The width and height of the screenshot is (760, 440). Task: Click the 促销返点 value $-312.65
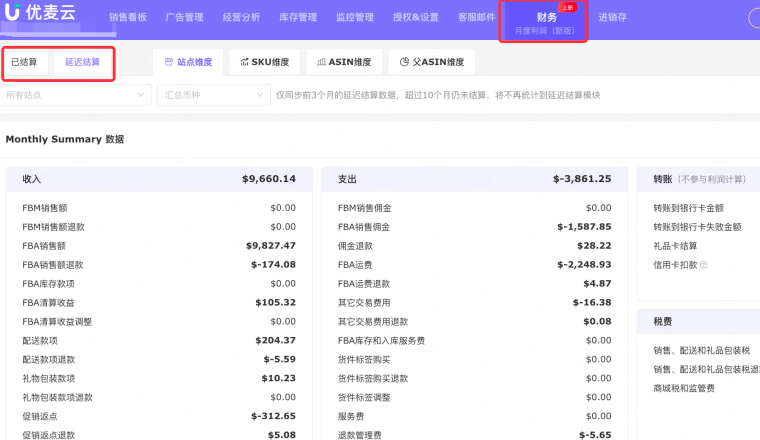[273, 416]
